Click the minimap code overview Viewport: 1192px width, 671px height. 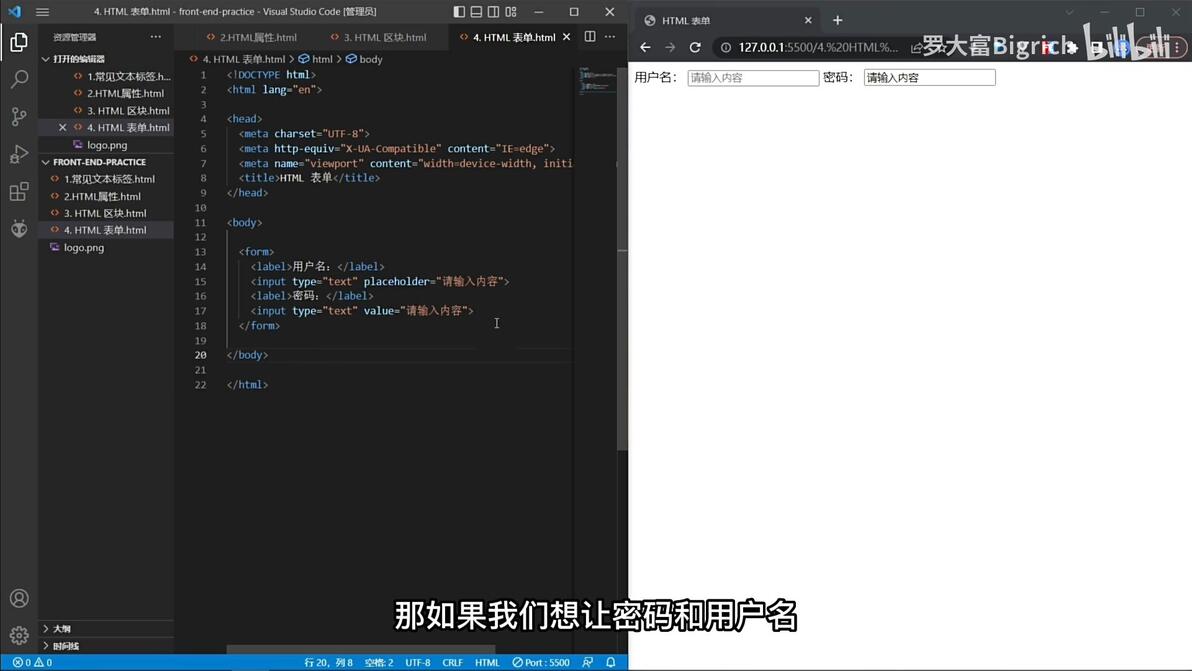click(597, 80)
